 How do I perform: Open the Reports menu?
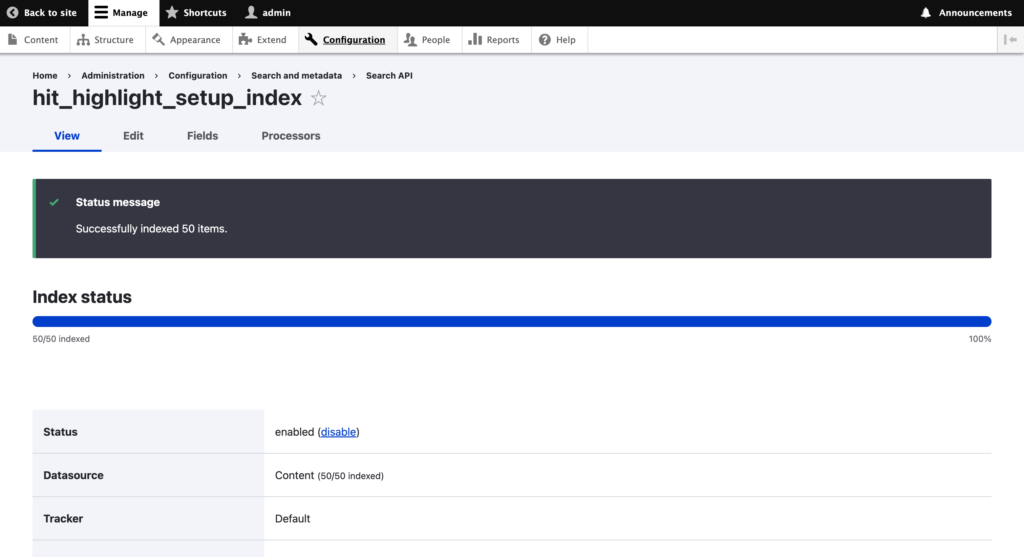click(x=494, y=40)
